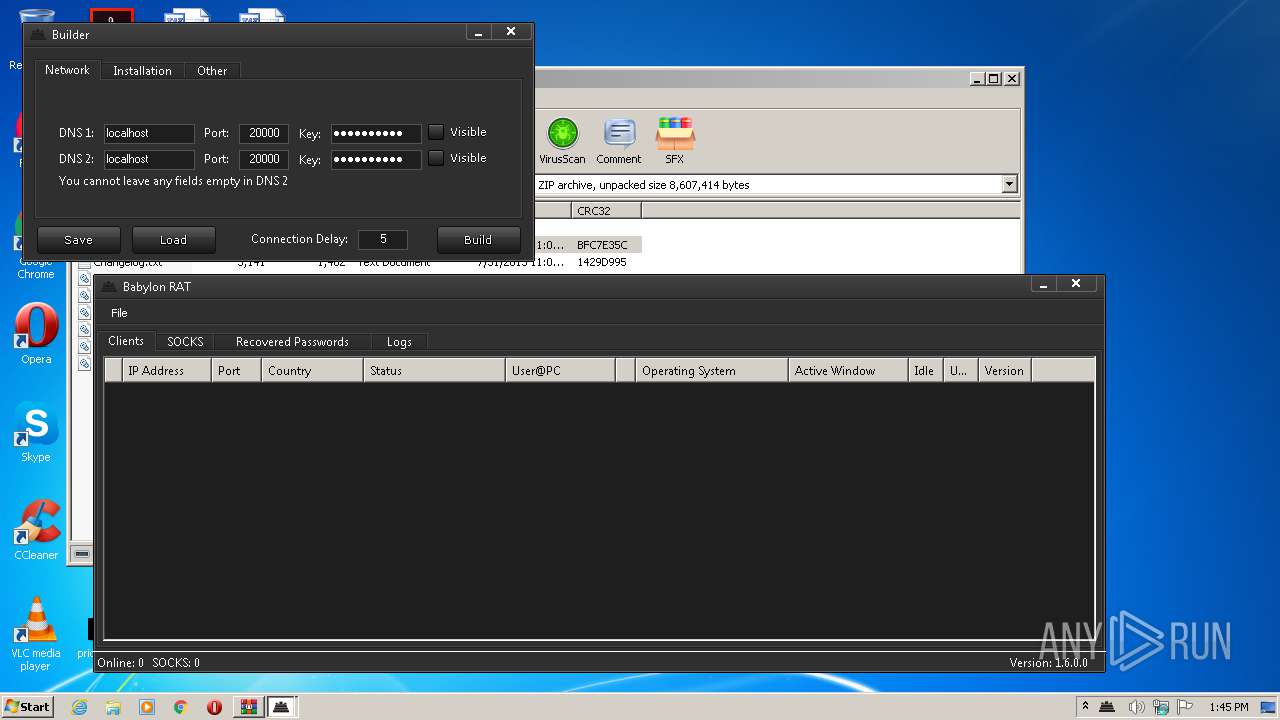Select the Installation tab in Builder

142,71
